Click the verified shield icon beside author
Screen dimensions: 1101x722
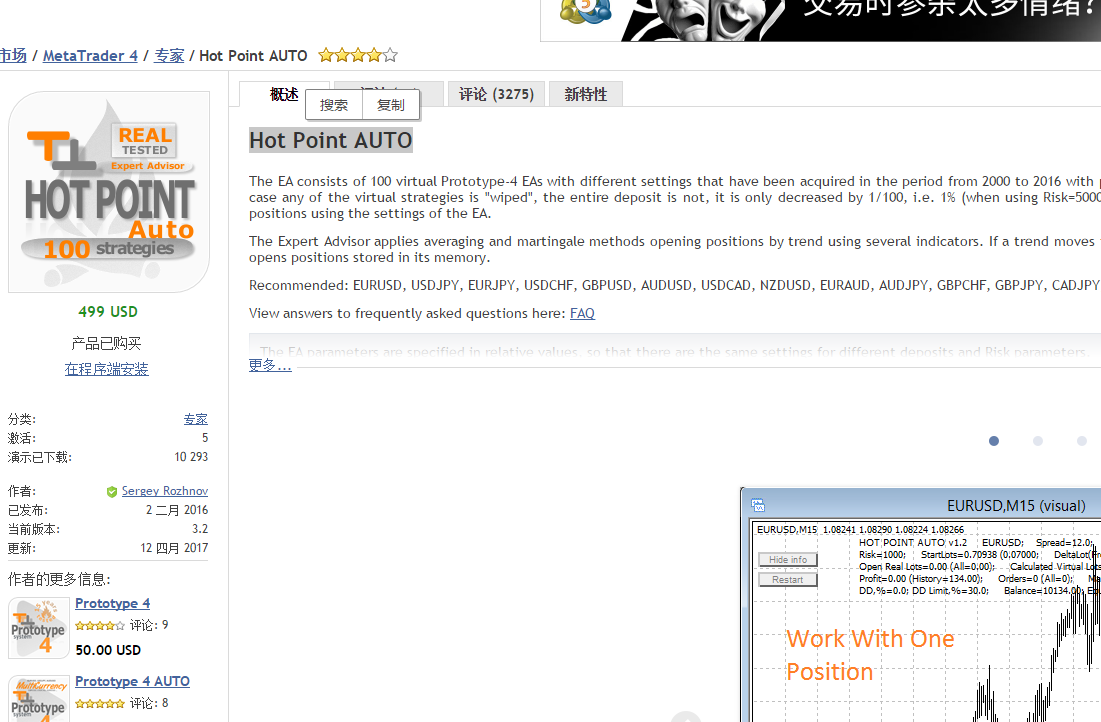pyautogui.click(x=112, y=492)
